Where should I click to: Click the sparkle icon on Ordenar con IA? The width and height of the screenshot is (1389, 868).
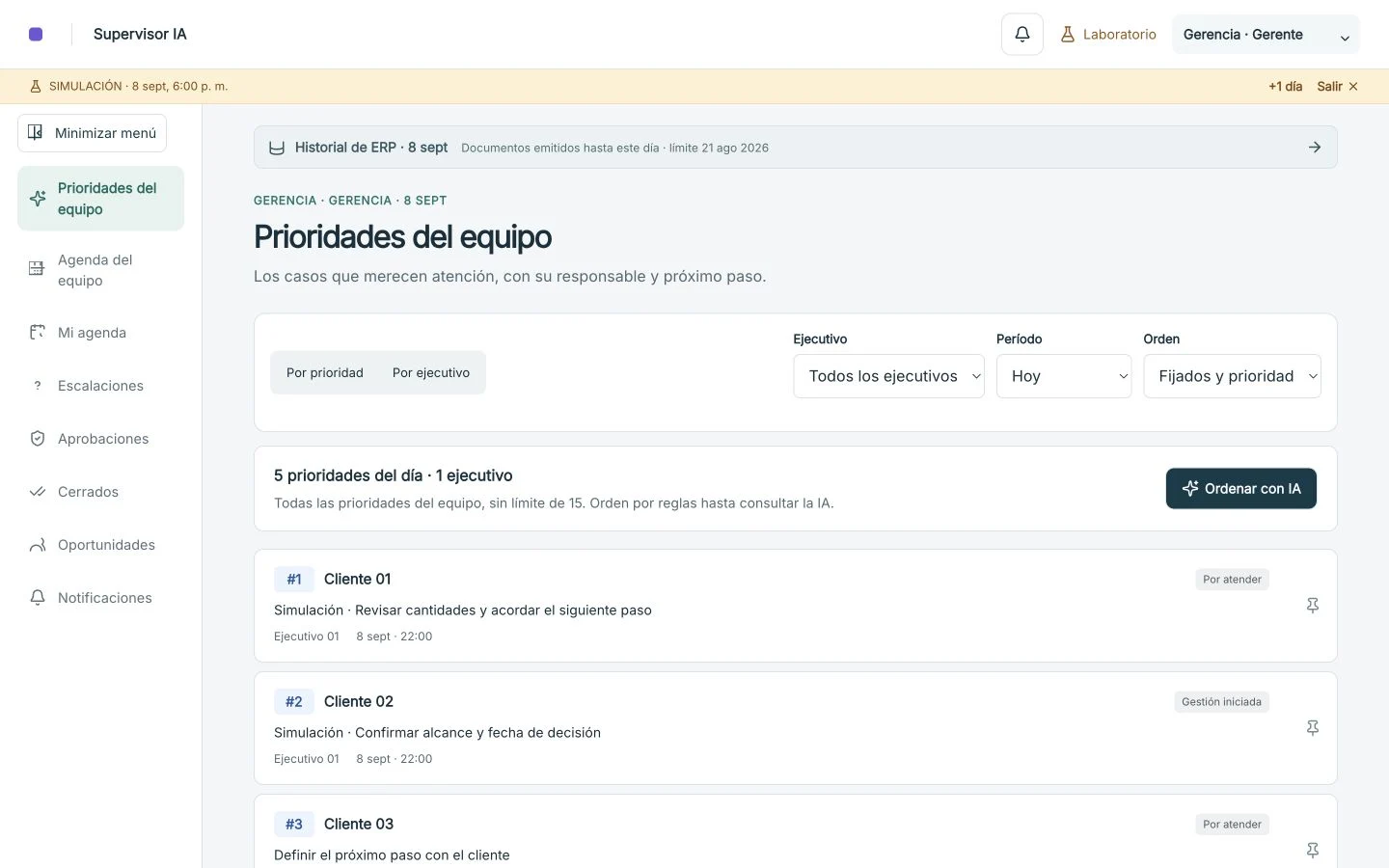click(1190, 489)
